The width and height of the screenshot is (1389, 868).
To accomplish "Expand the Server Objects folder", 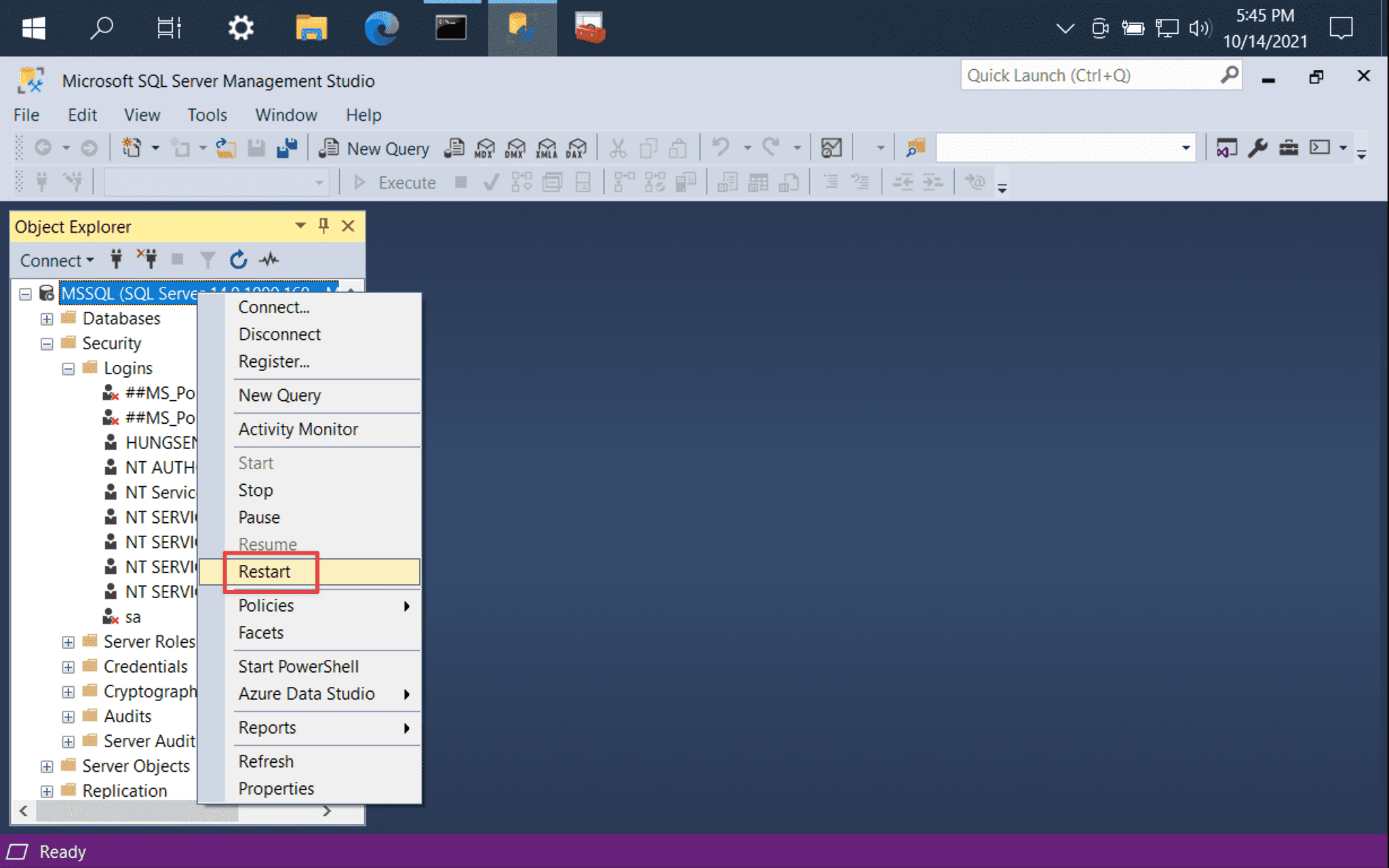I will [47, 766].
